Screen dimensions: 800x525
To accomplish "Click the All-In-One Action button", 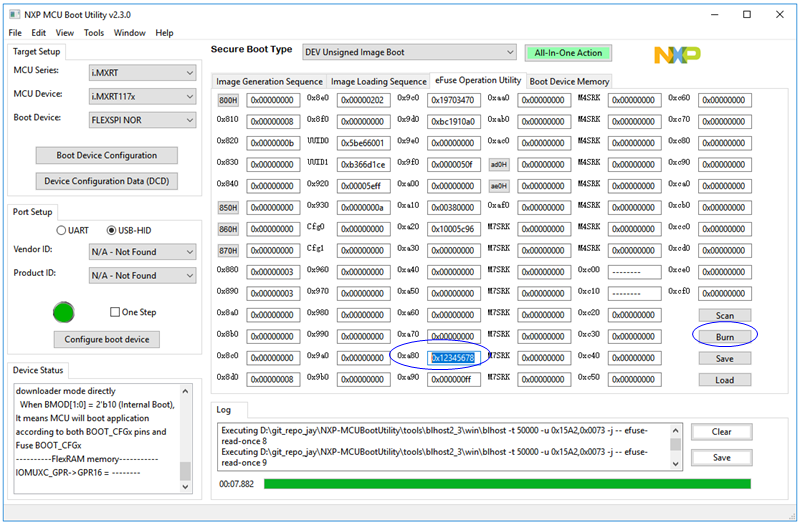I will (x=568, y=53).
